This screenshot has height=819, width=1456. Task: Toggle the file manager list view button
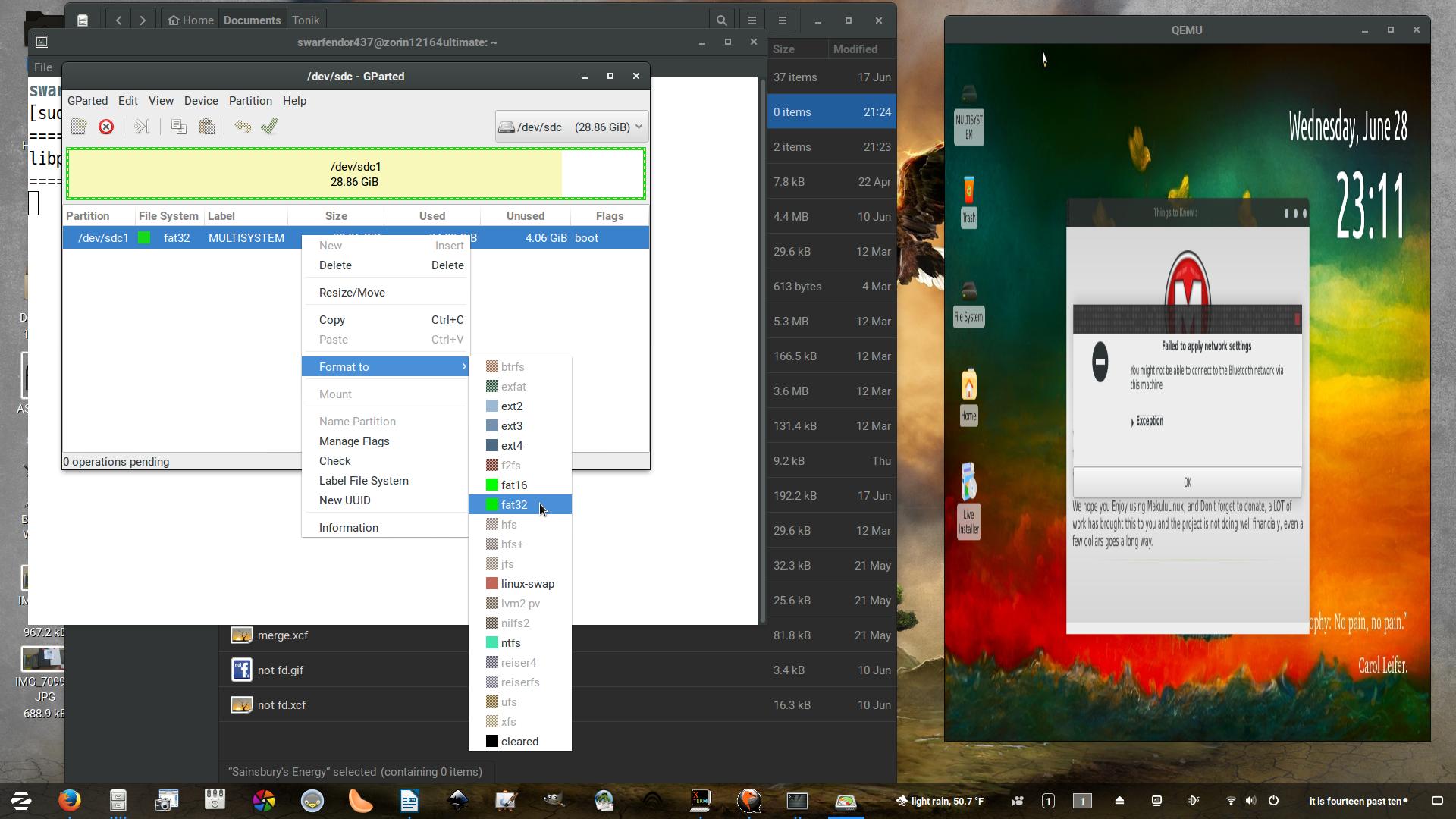[x=752, y=20]
